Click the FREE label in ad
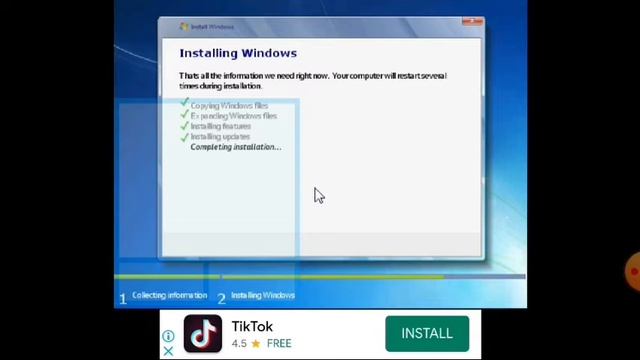This screenshot has height=360, width=640. pos(279,344)
